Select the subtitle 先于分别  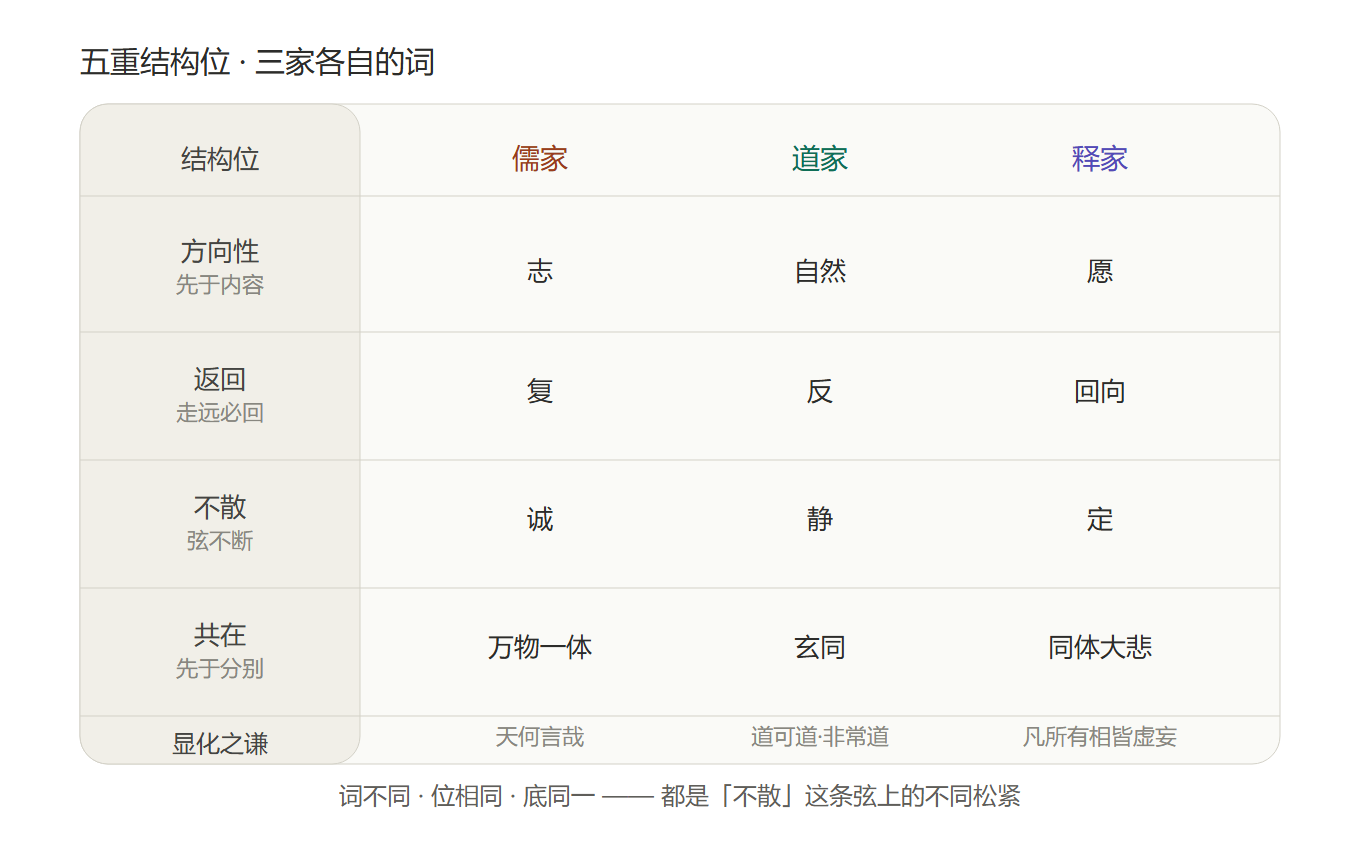(x=220, y=669)
